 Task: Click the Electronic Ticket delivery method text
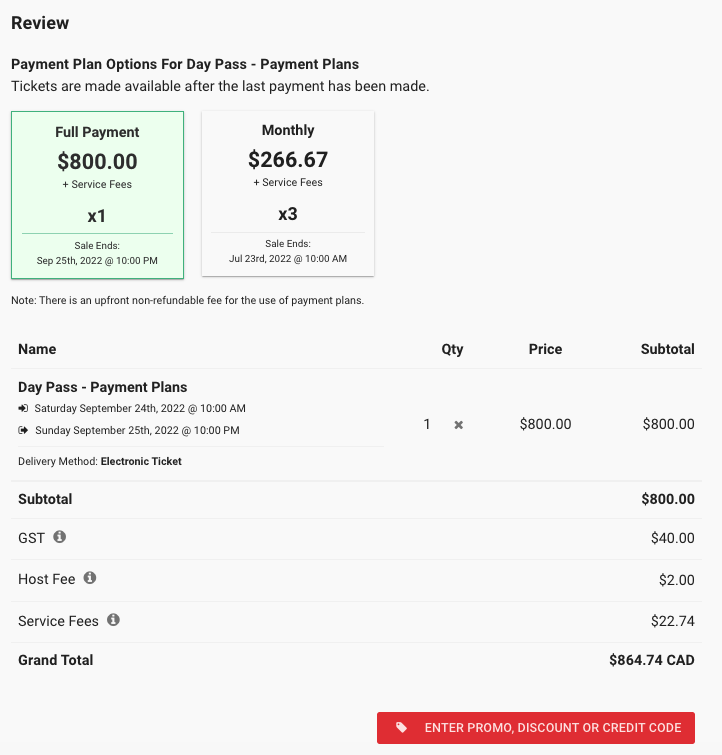click(141, 461)
